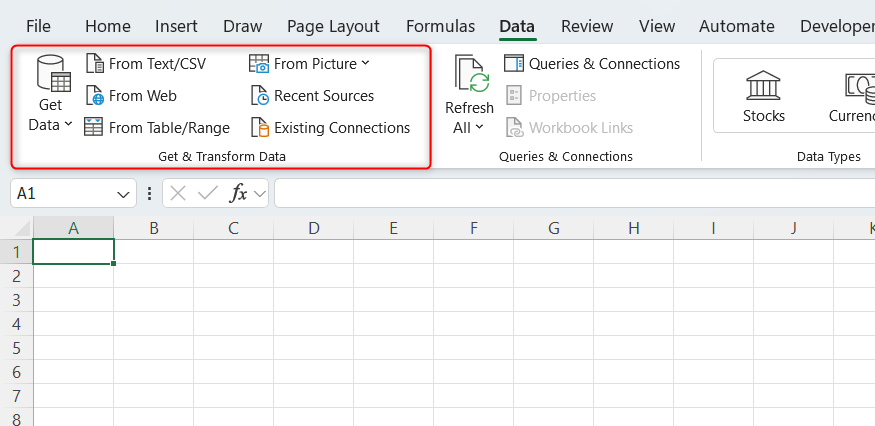Viewport: 875px width, 426px height.
Task: Click the formula bar three-dot resize handle
Action: click(149, 193)
